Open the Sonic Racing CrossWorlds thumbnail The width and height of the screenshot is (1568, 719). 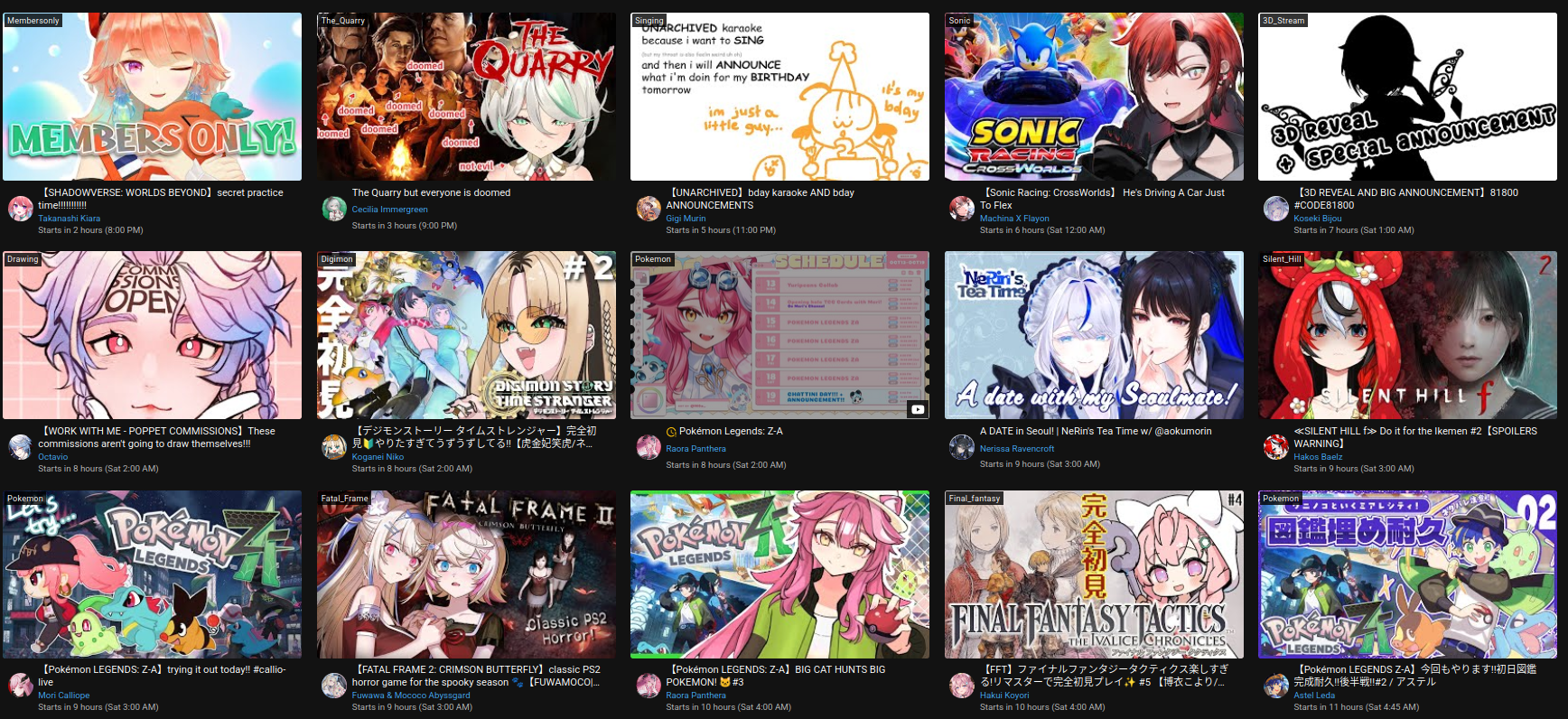tap(1094, 97)
